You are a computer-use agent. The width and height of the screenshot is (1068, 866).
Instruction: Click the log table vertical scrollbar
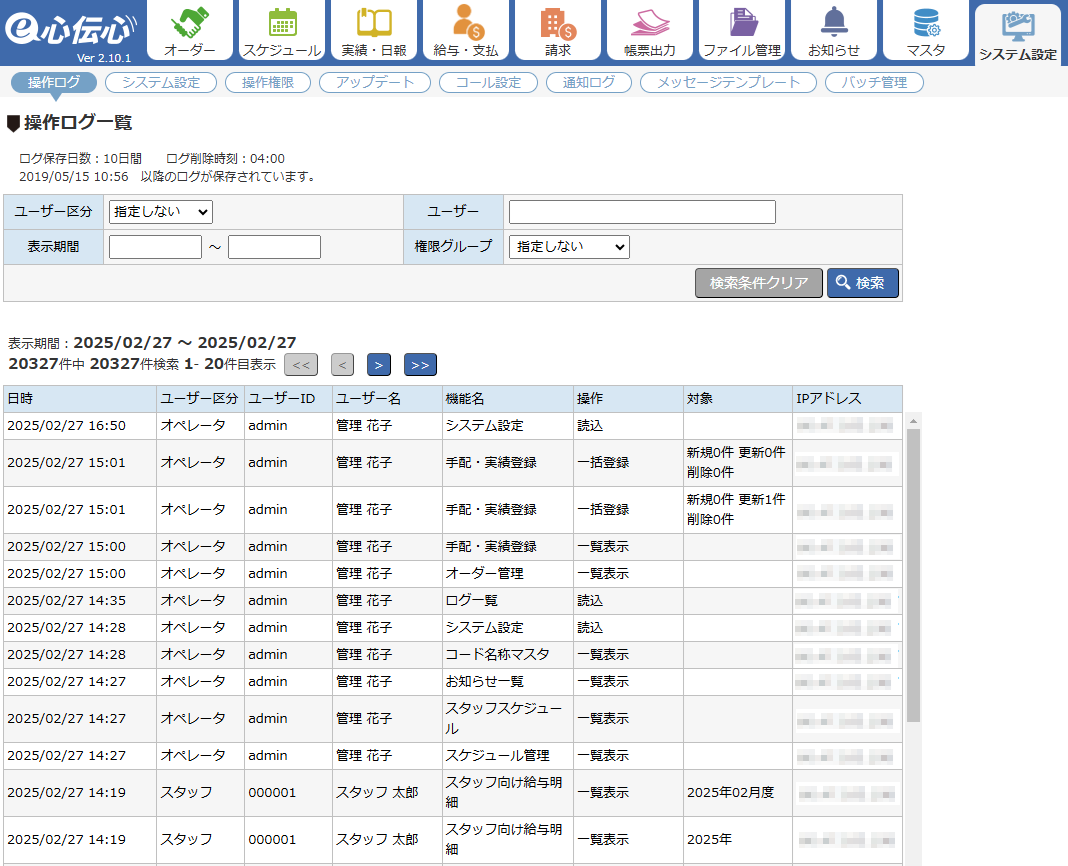(913, 576)
